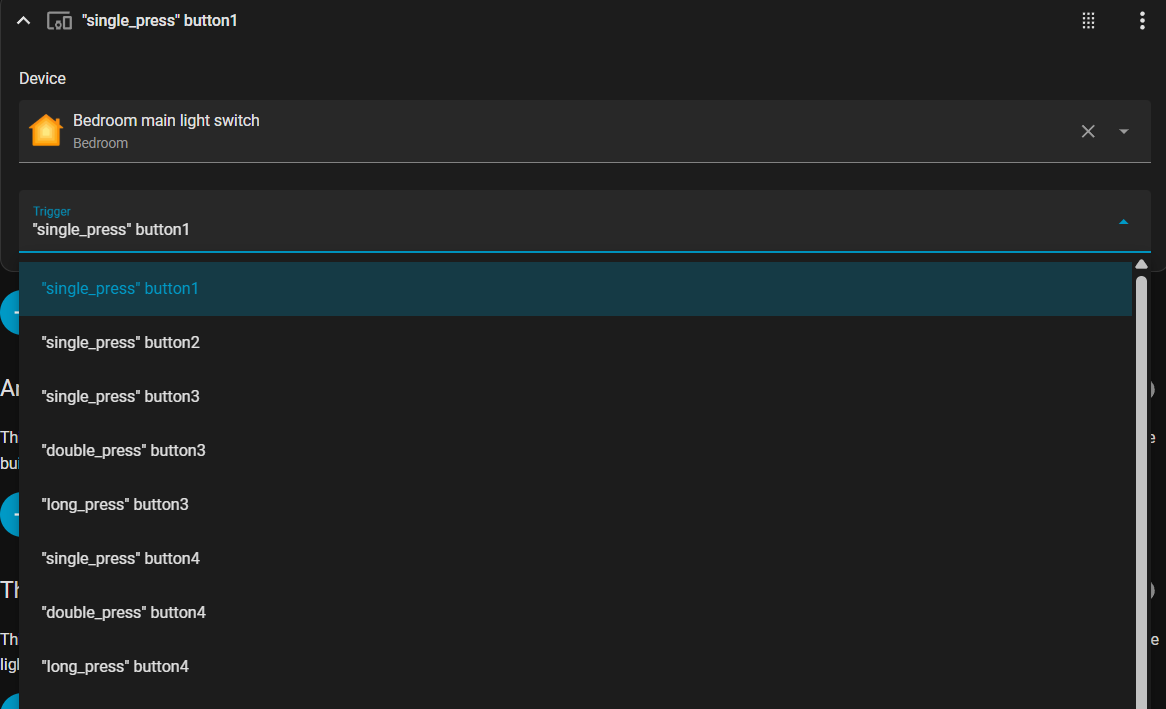
Task: Click the Bedroom main light switch device field
Action: point(540,131)
